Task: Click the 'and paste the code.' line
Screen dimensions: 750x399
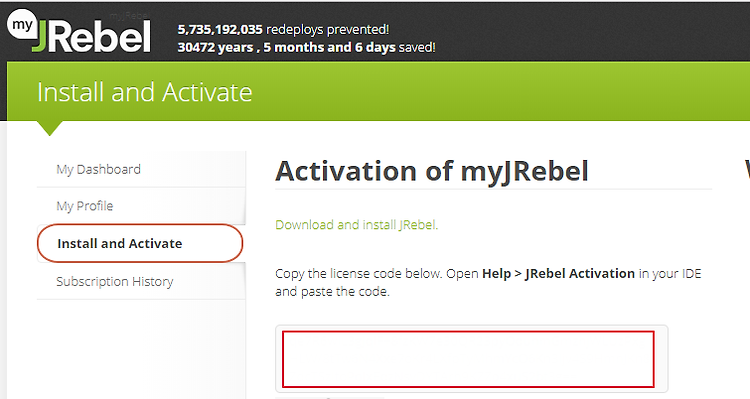Action: [x=332, y=291]
